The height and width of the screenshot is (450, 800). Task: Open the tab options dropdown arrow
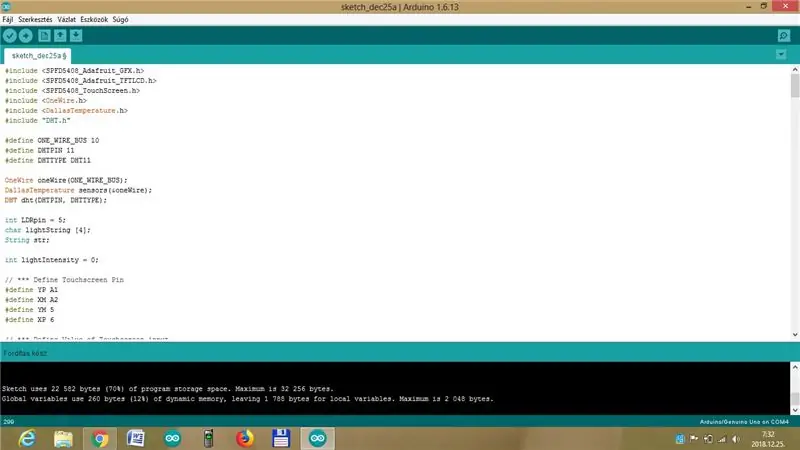click(781, 54)
